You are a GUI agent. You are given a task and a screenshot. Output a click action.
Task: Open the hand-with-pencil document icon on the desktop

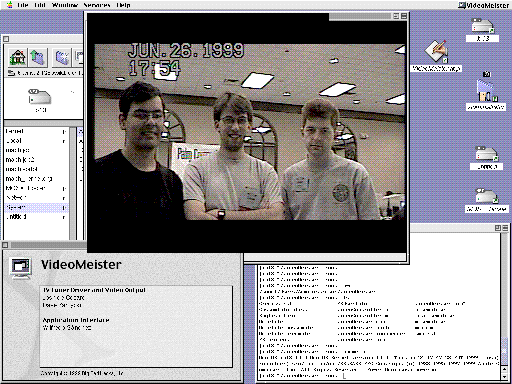436,51
